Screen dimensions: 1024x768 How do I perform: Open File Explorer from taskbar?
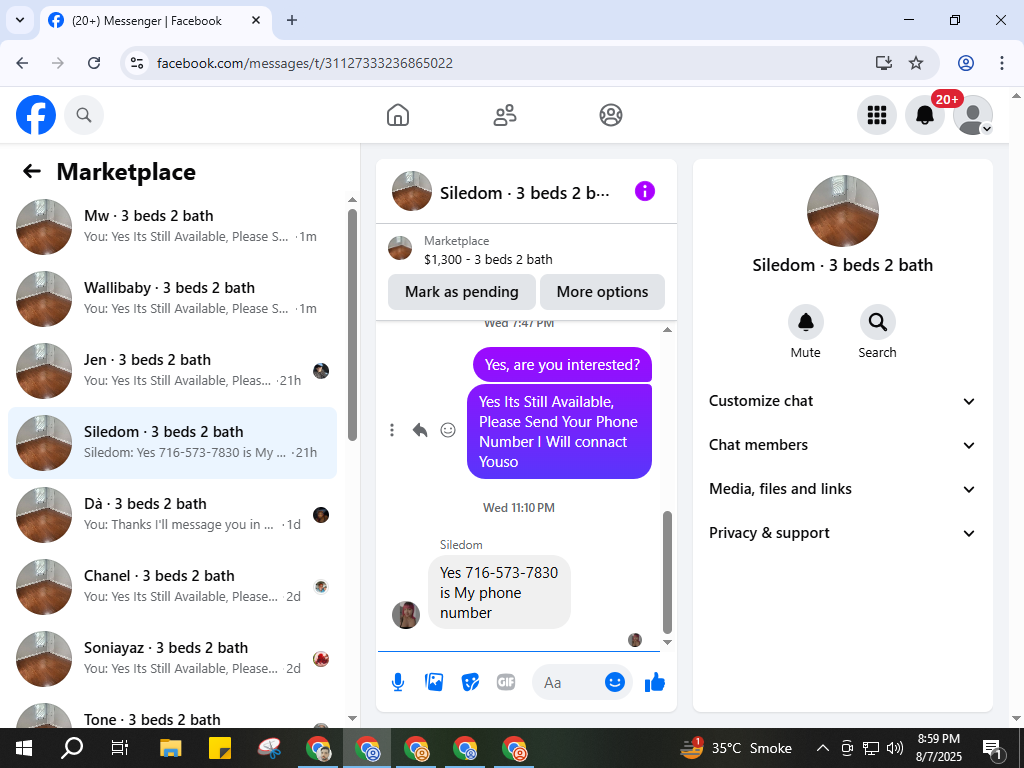171,748
